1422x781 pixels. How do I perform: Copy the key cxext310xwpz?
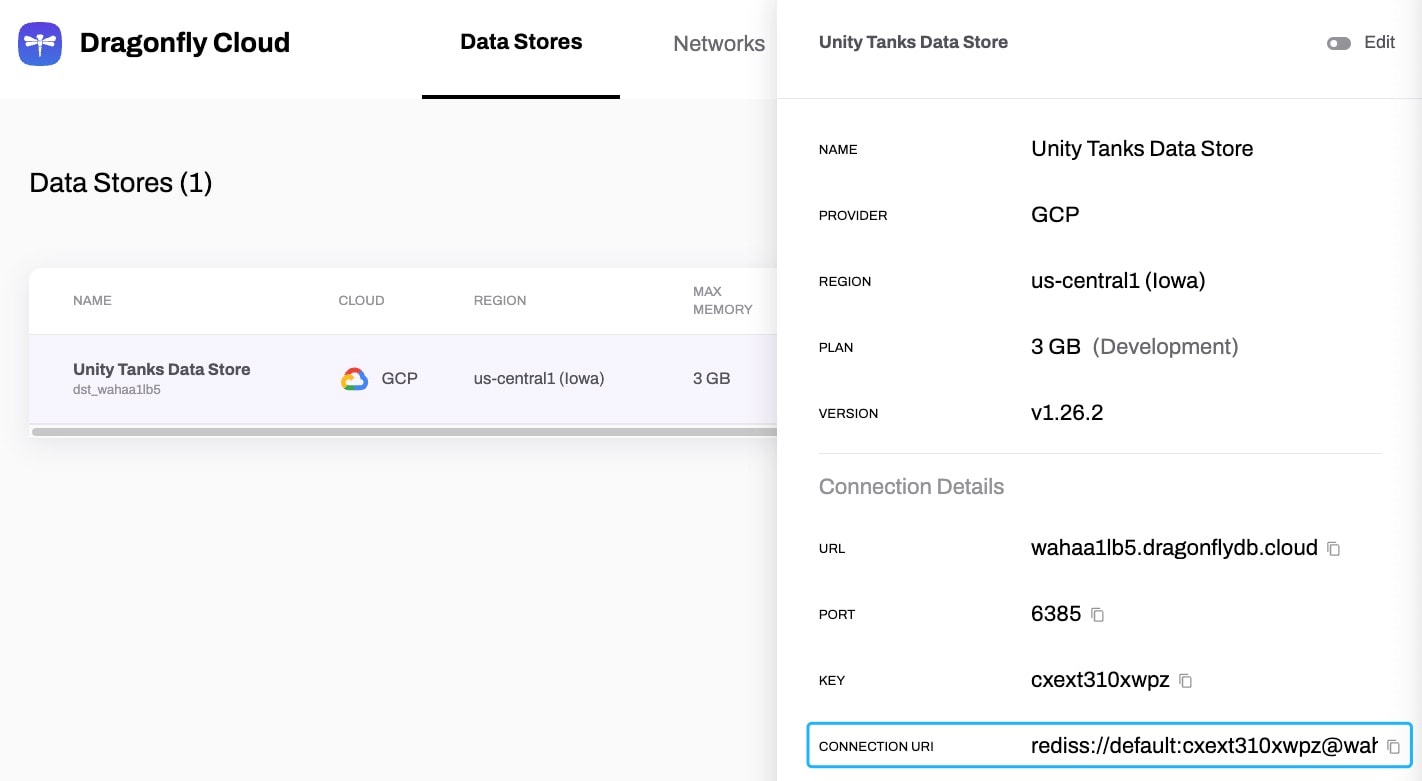(1186, 681)
